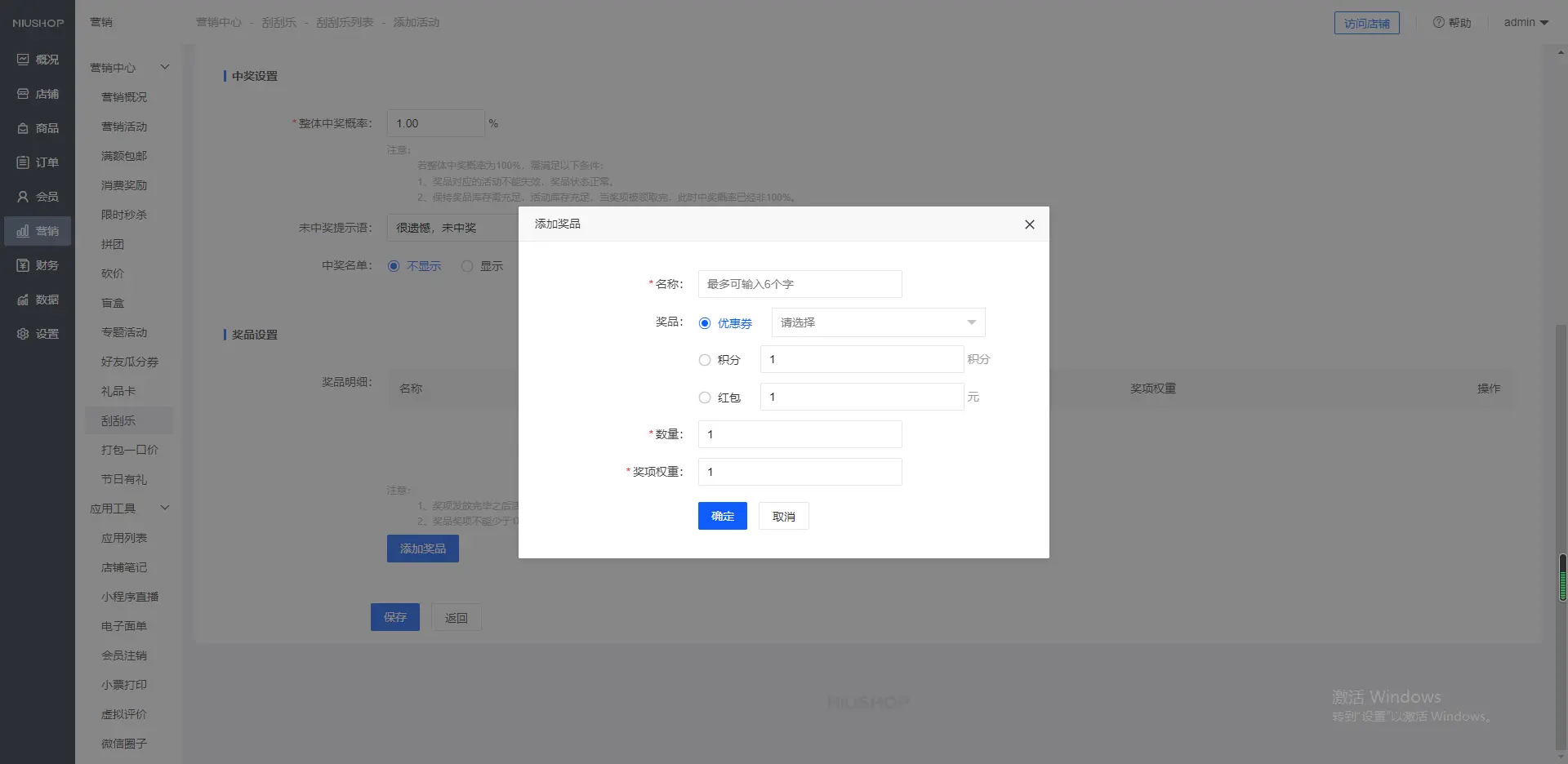Expand the admin account dropdown
This screenshot has width=1568, height=764.
click(1526, 23)
